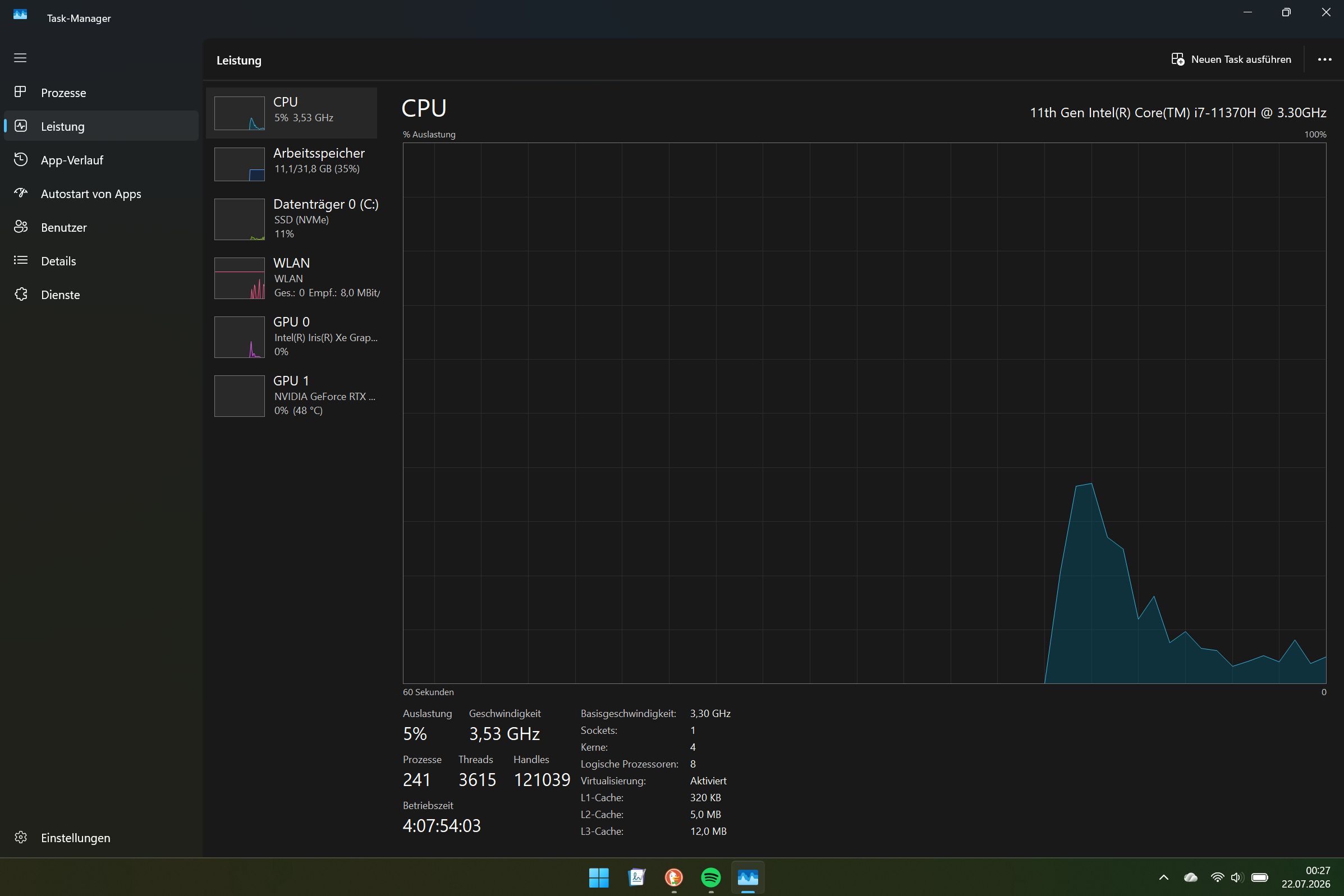Click the WLAN Ges./Empf. throughput text

click(x=327, y=292)
